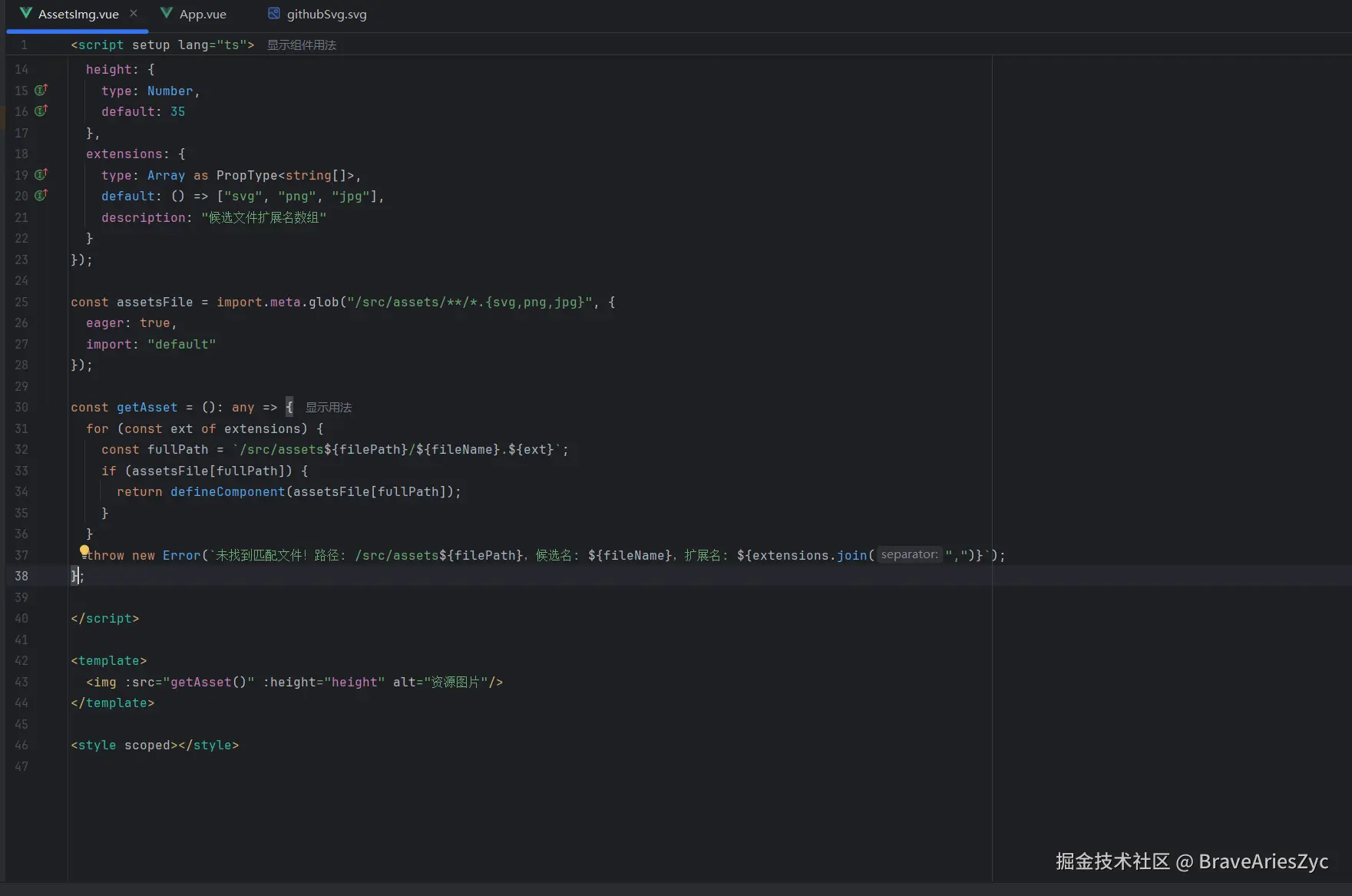Click the "extensions" prop key on line 18
Image resolution: width=1352 pixels, height=896 pixels.
pos(124,154)
